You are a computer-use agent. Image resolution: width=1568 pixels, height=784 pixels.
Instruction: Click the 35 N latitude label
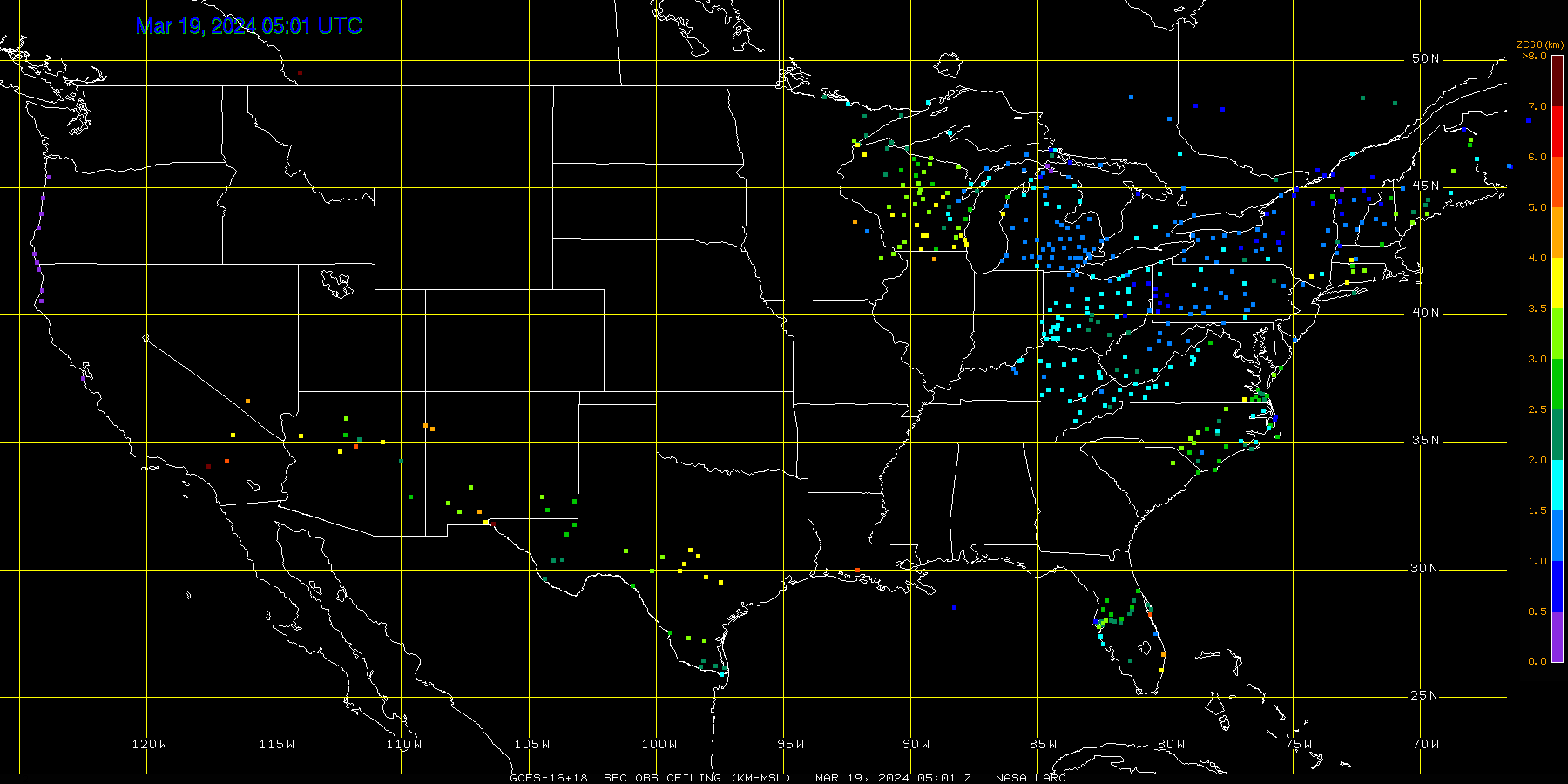pyautogui.click(x=1426, y=440)
